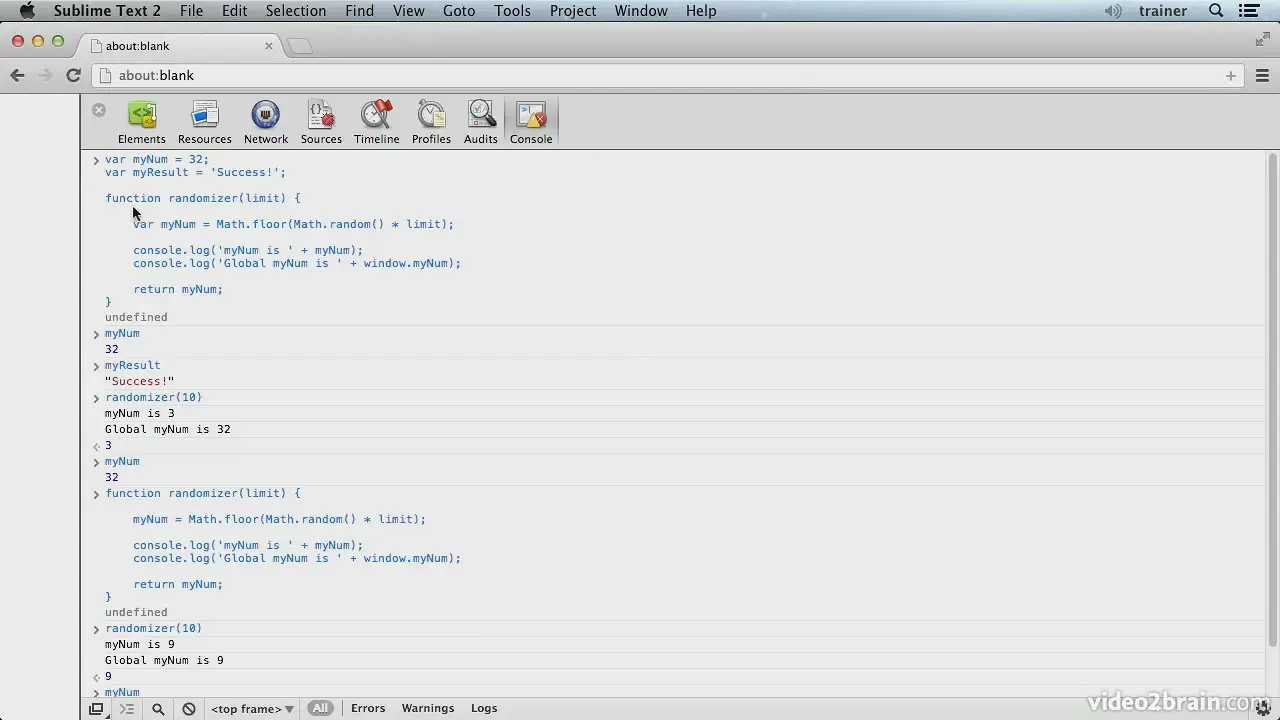Viewport: 1280px width, 720px height.
Task: Open the Edit menu
Action: click(235, 11)
